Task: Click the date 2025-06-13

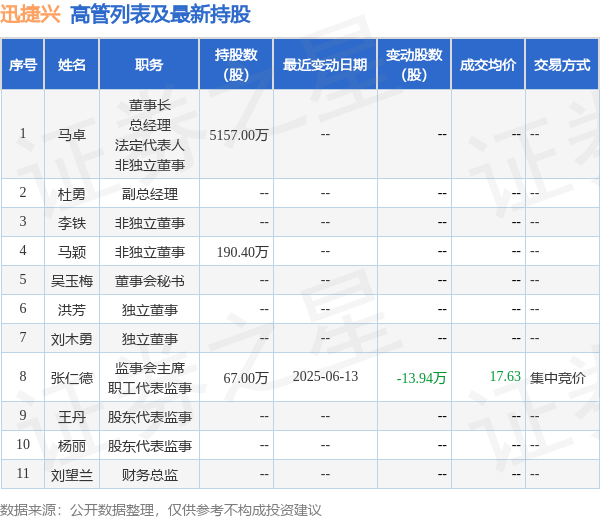Action: [x=325, y=376]
